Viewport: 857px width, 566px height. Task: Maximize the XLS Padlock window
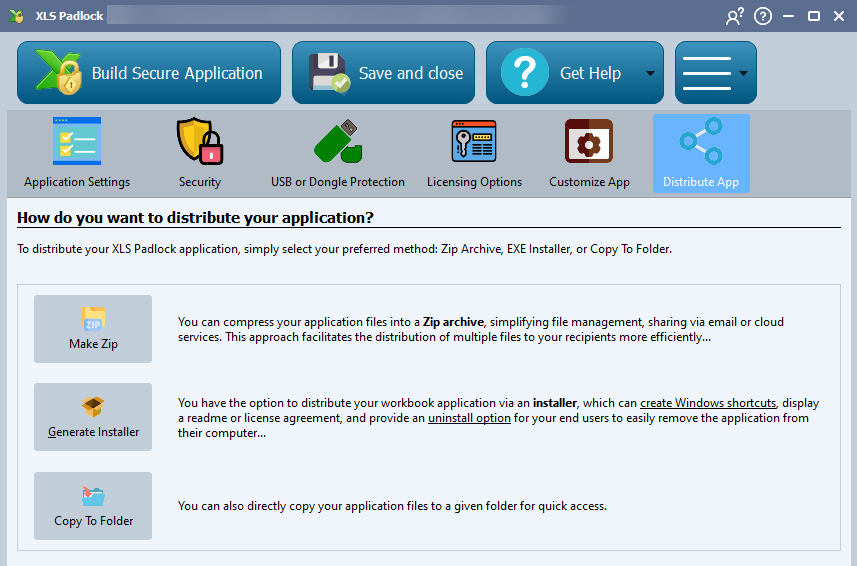[x=814, y=16]
